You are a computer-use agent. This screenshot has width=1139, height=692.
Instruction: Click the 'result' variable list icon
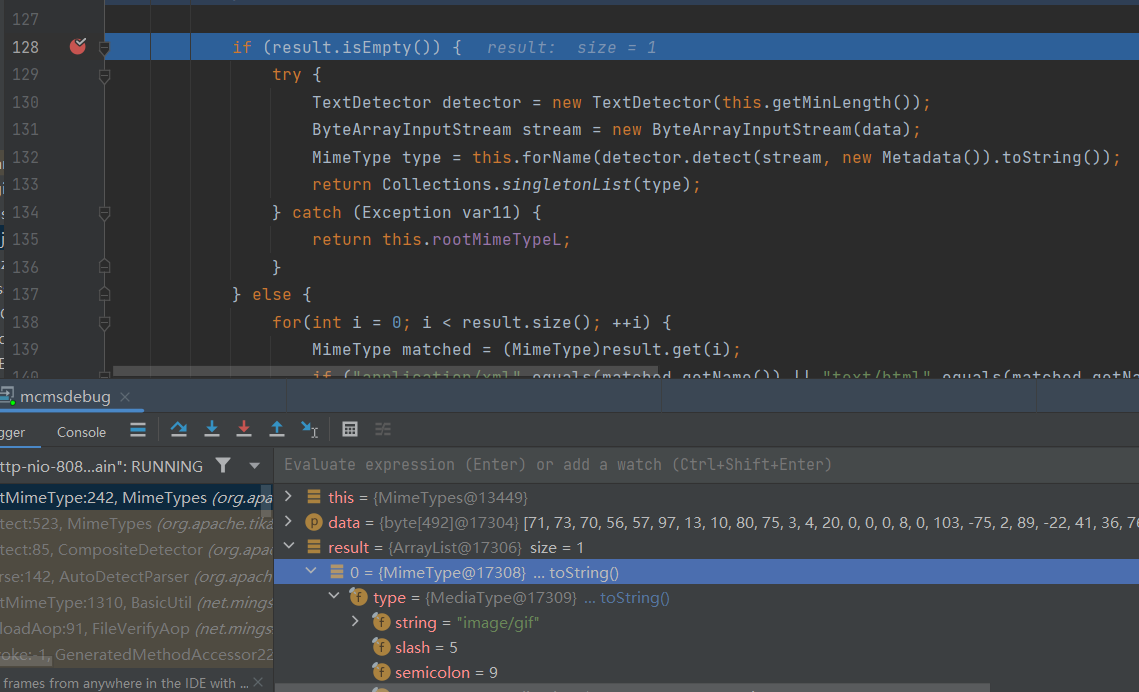(314, 547)
